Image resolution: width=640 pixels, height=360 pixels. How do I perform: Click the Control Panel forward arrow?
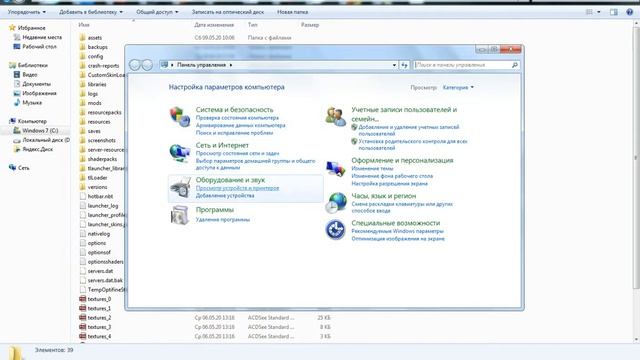pyautogui.click(x=147, y=65)
